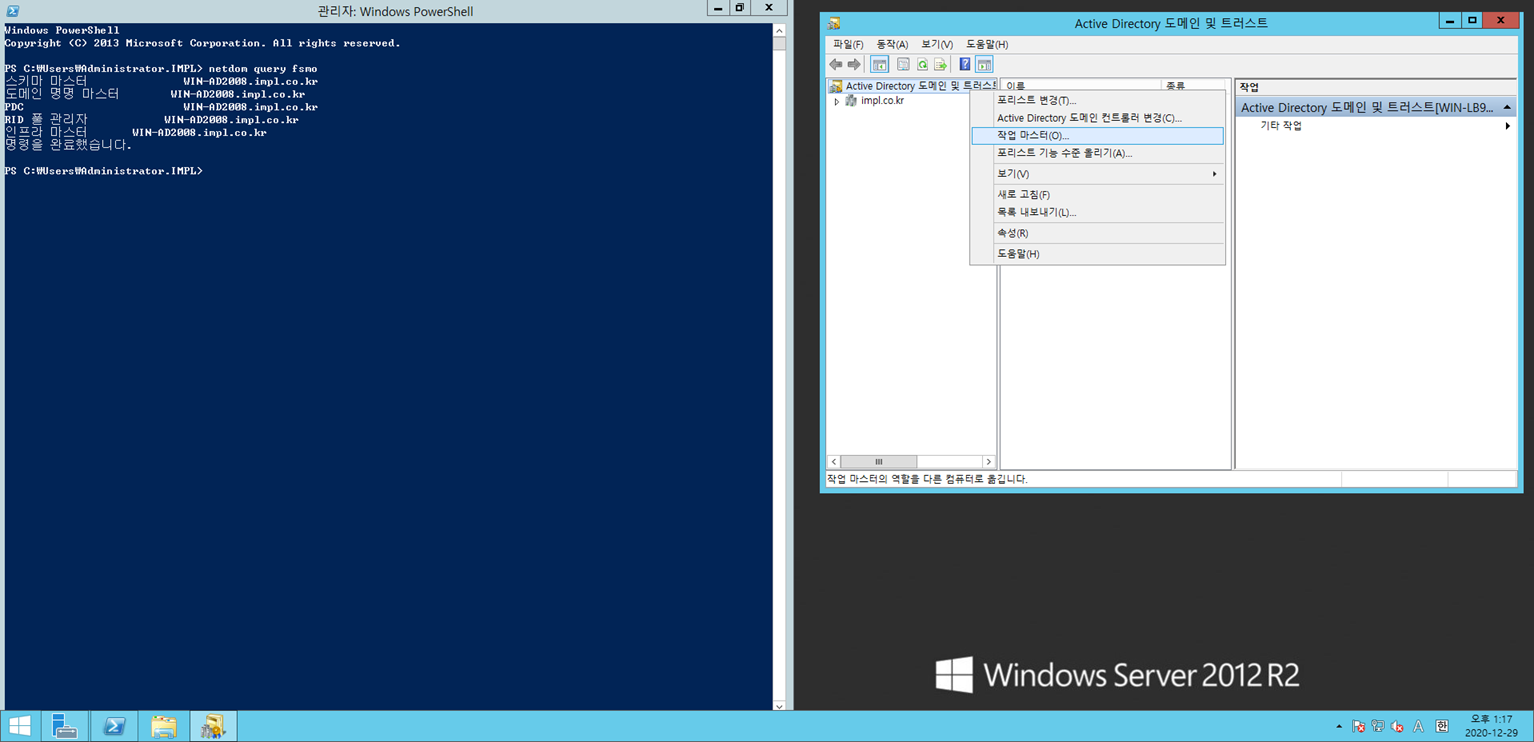Select 목록 내보내기(L)... in the context menu
The image size is (1534, 742).
click(1098, 213)
